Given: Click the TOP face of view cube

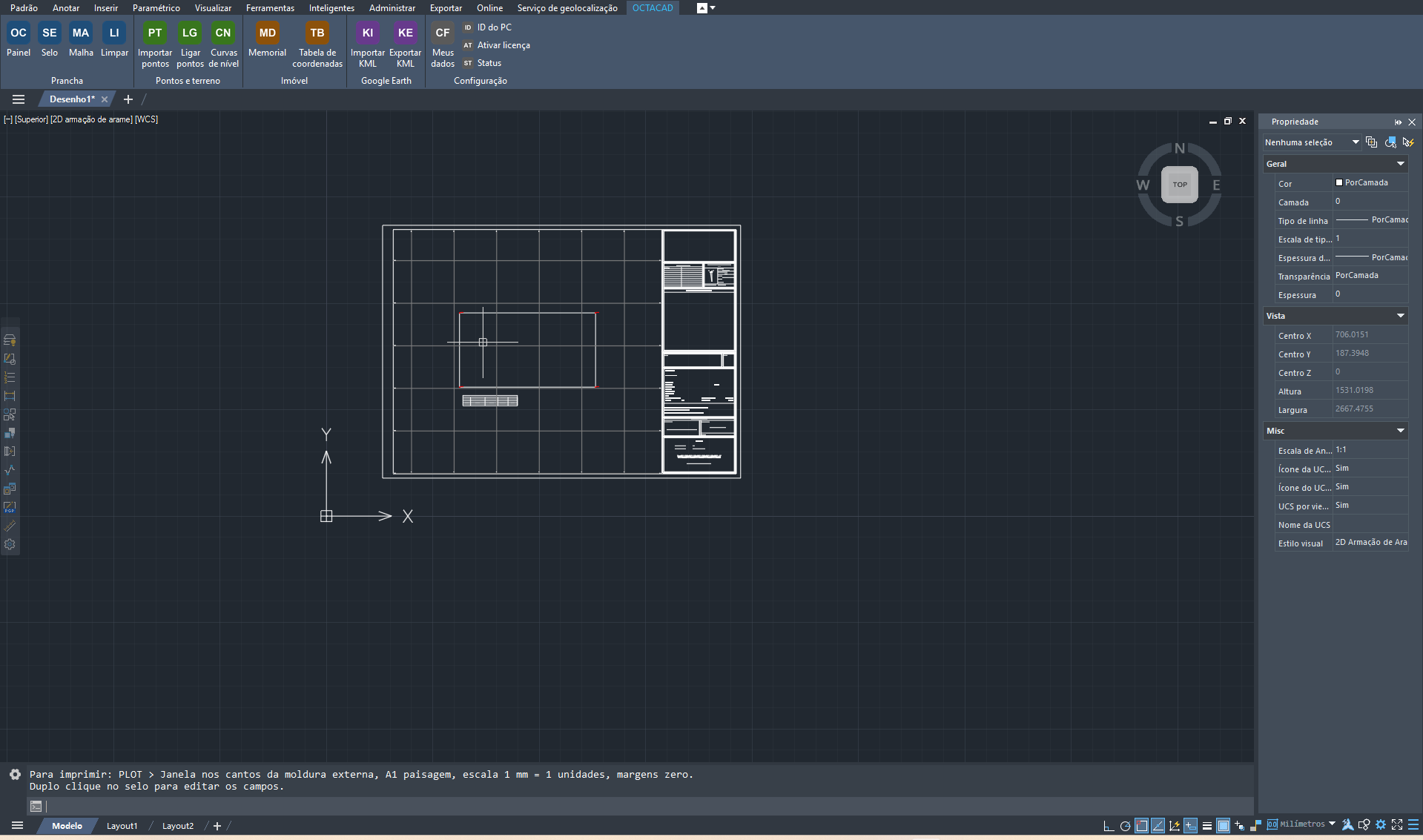Looking at the screenshot, I should coord(1180,185).
